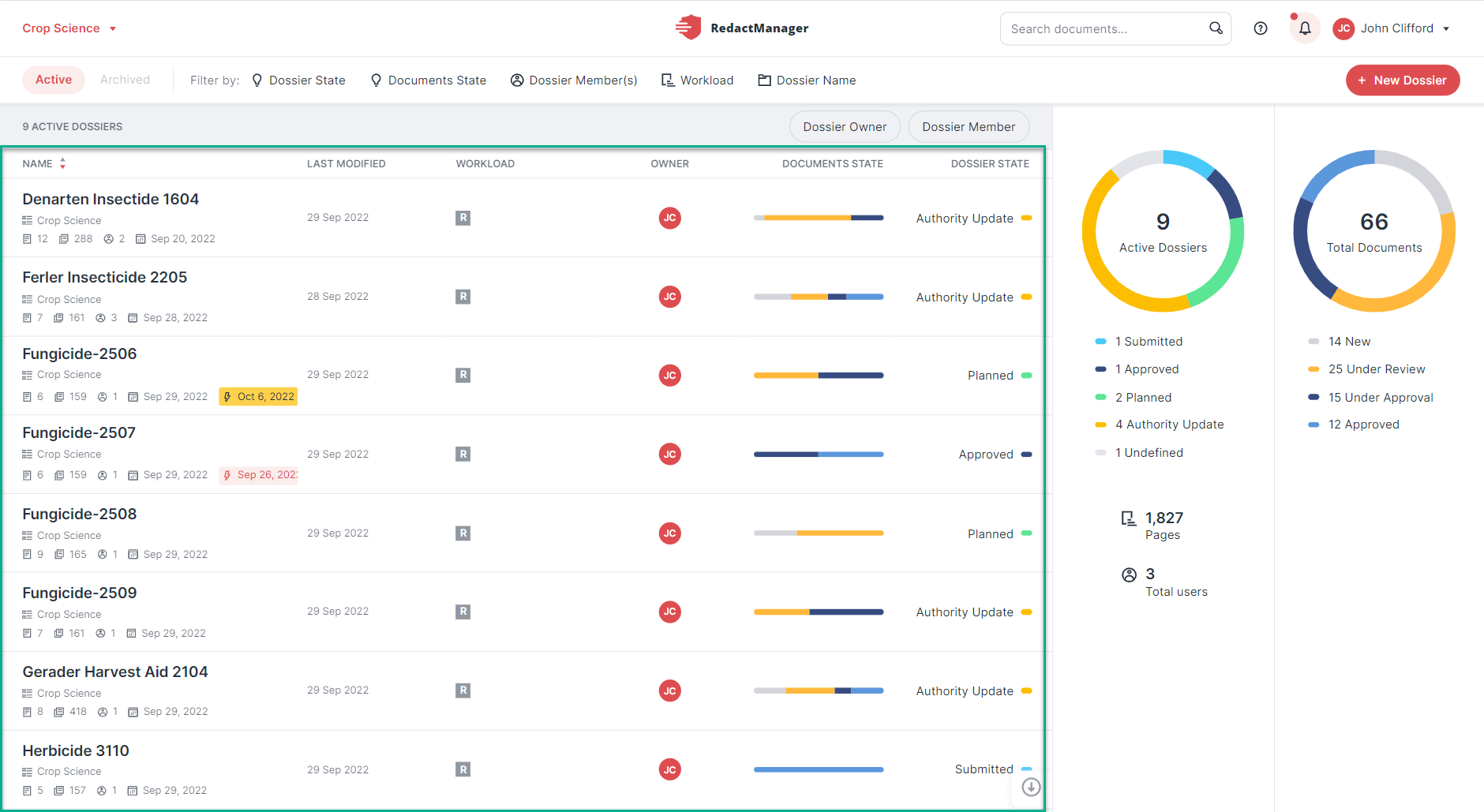The image size is (1484, 812).
Task: Toggle the 1 Approved dossier legend filter
Action: coord(1137,369)
